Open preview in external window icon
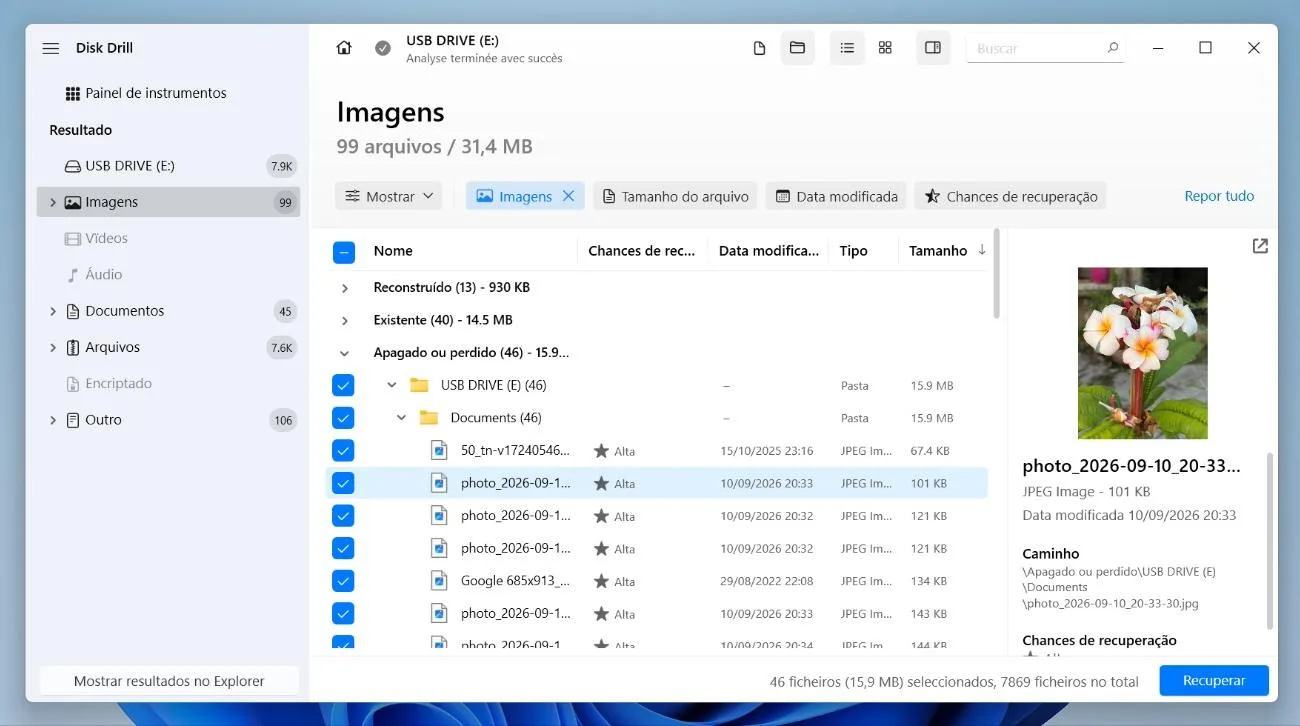This screenshot has width=1300, height=726. click(1260, 246)
